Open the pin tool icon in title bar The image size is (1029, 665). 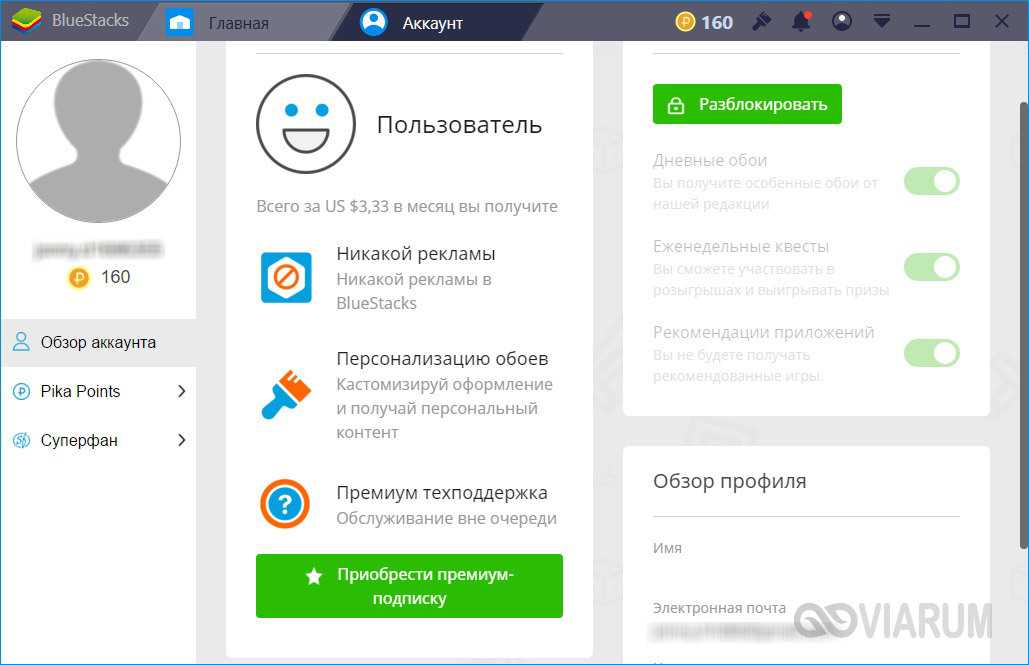point(761,22)
